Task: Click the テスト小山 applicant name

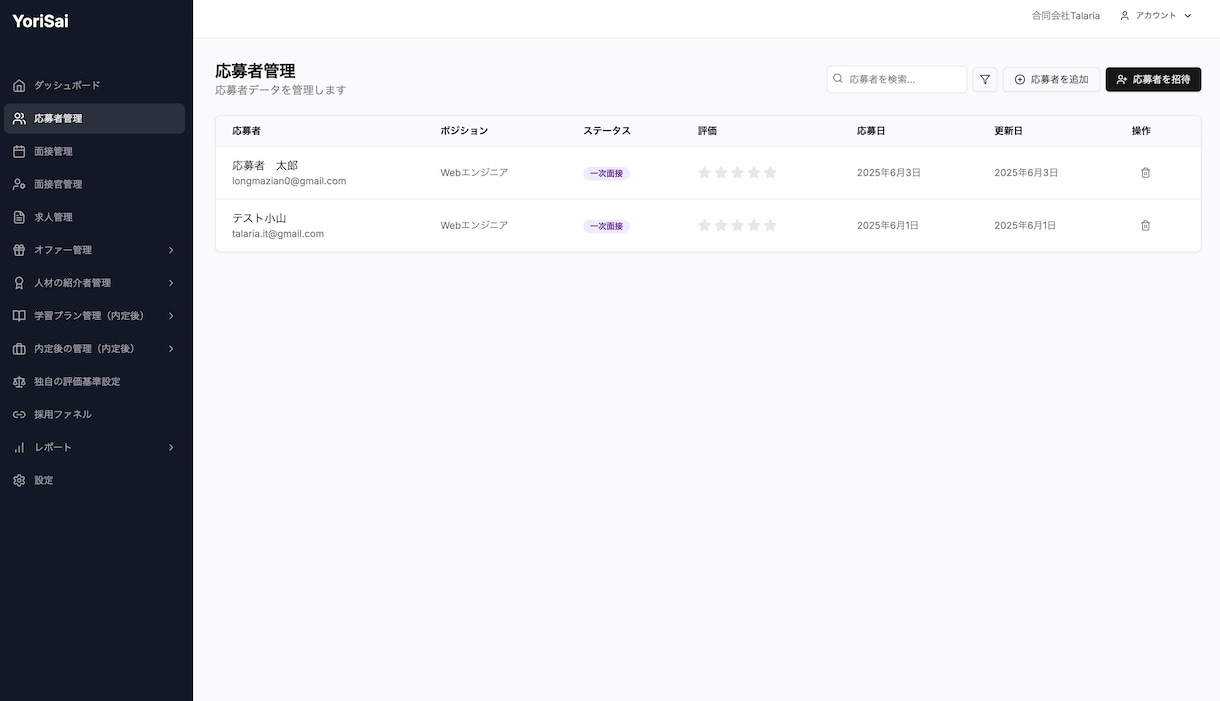Action: point(259,218)
